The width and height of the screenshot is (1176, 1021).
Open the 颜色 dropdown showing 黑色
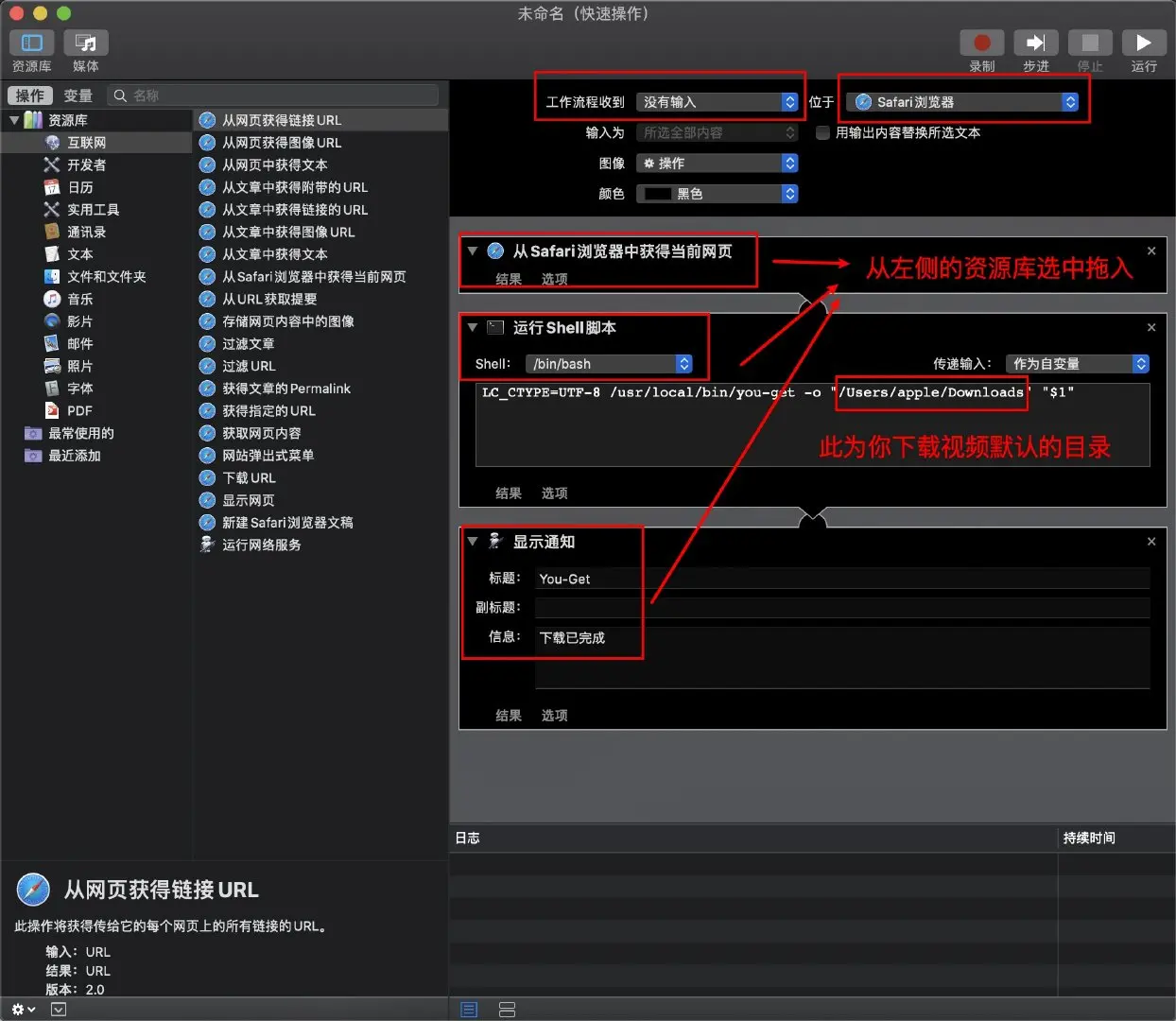[718, 194]
